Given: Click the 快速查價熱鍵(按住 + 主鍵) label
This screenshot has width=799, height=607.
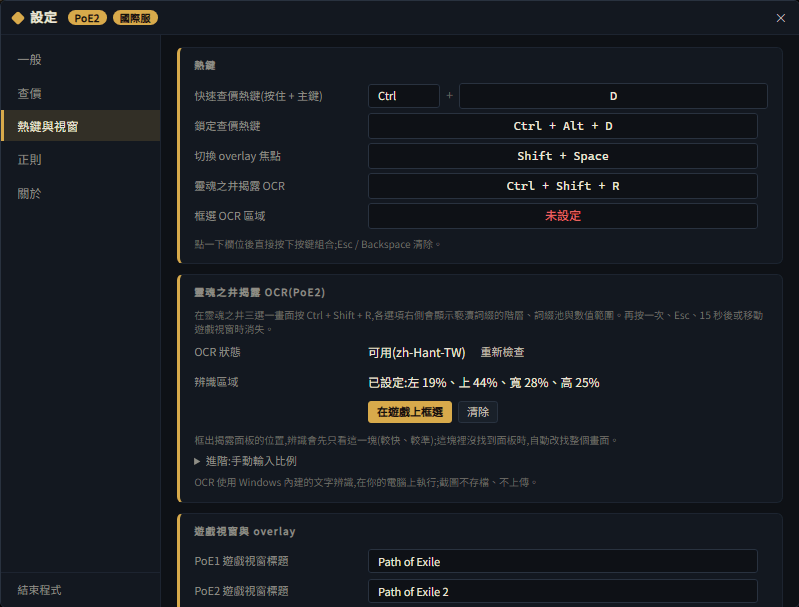Looking at the screenshot, I should point(258,96).
